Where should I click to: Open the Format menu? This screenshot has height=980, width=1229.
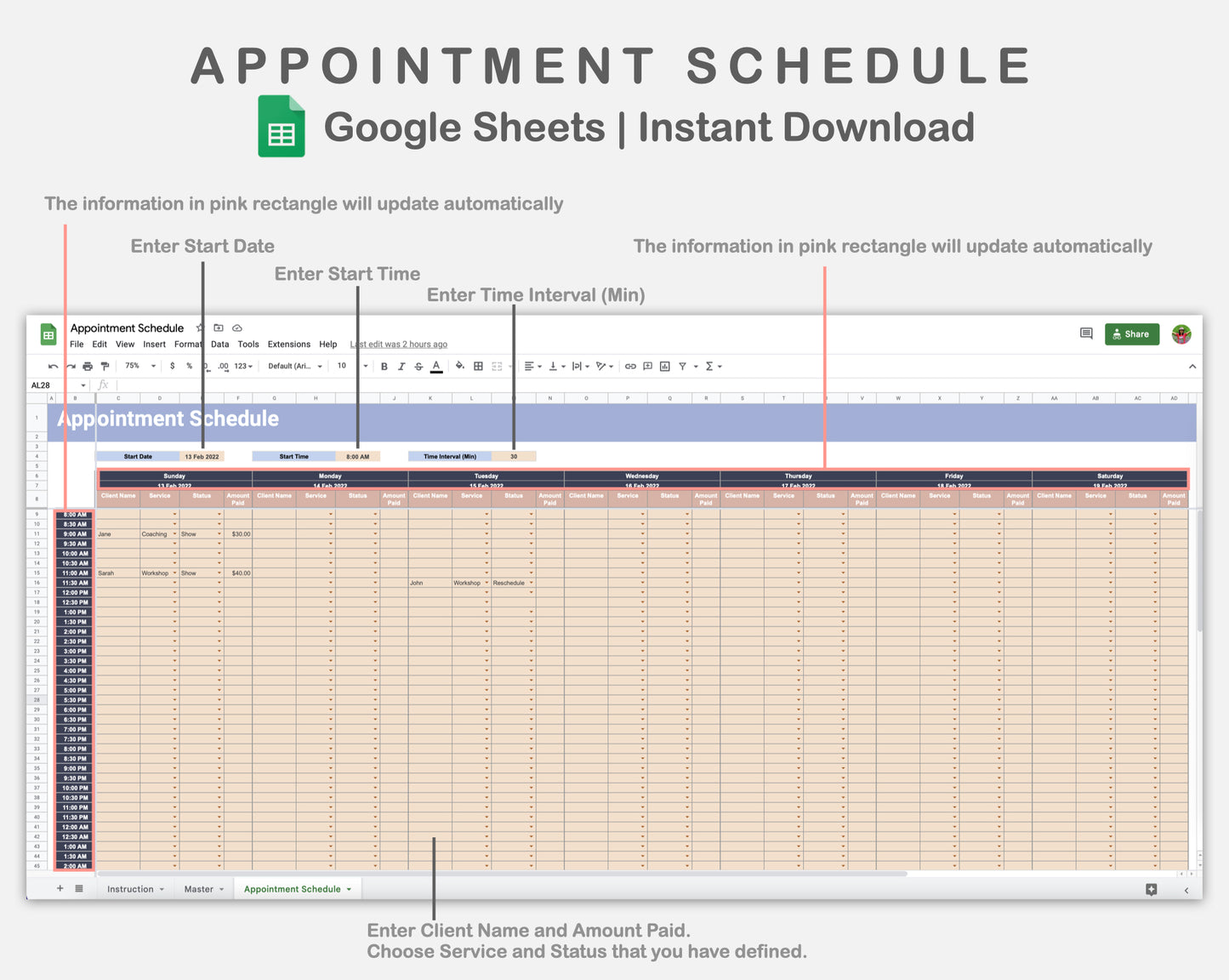[x=188, y=344]
